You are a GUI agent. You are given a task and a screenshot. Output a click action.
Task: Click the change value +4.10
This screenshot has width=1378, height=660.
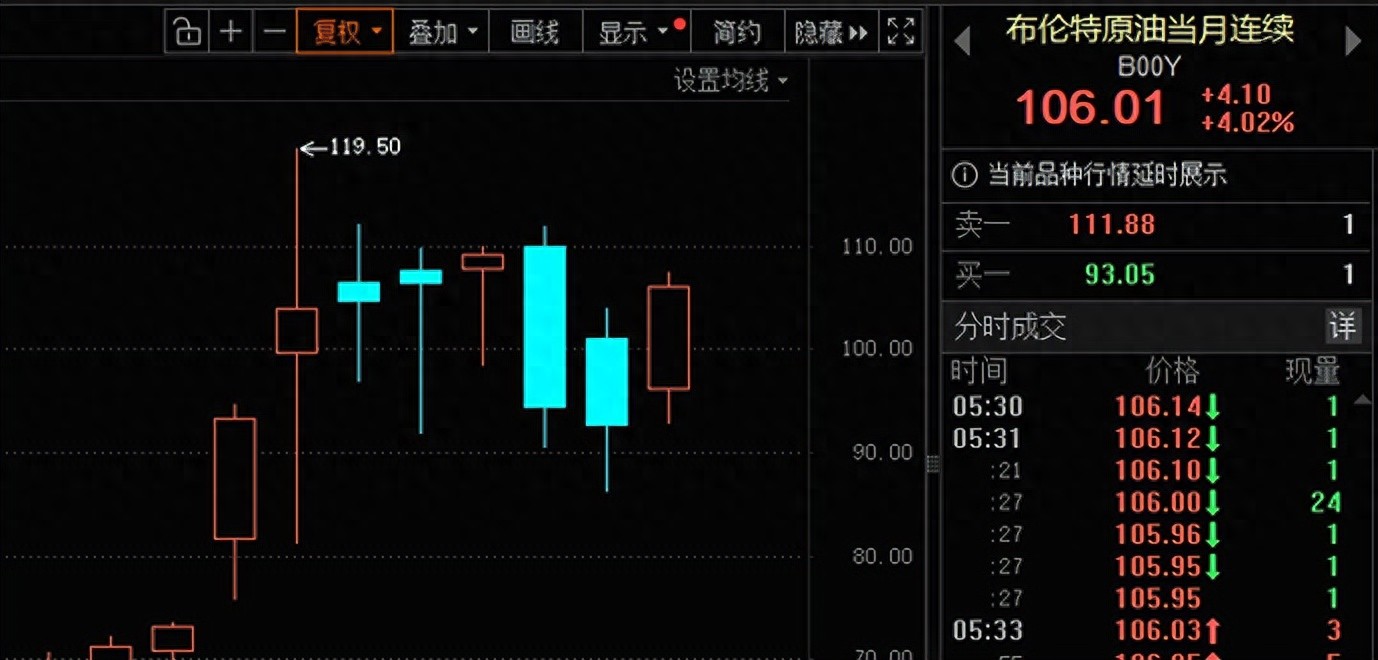[x=1236, y=95]
